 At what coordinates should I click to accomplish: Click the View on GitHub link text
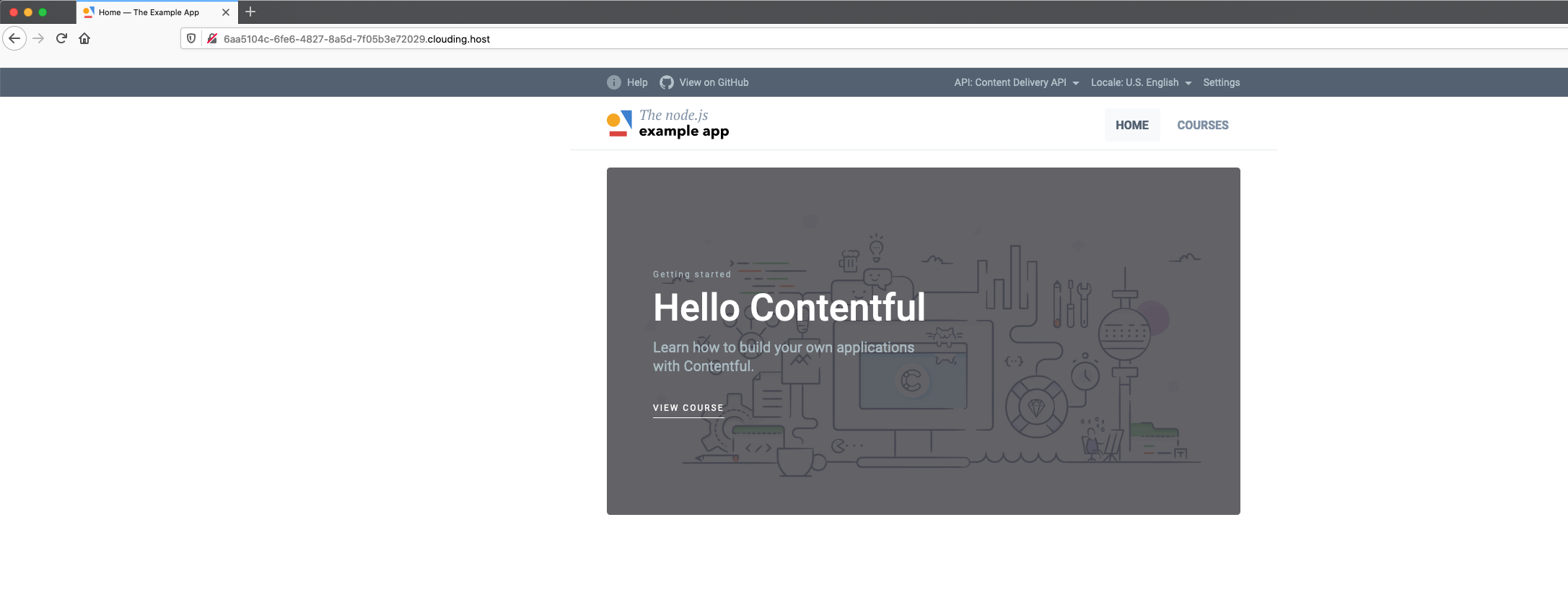(x=714, y=82)
